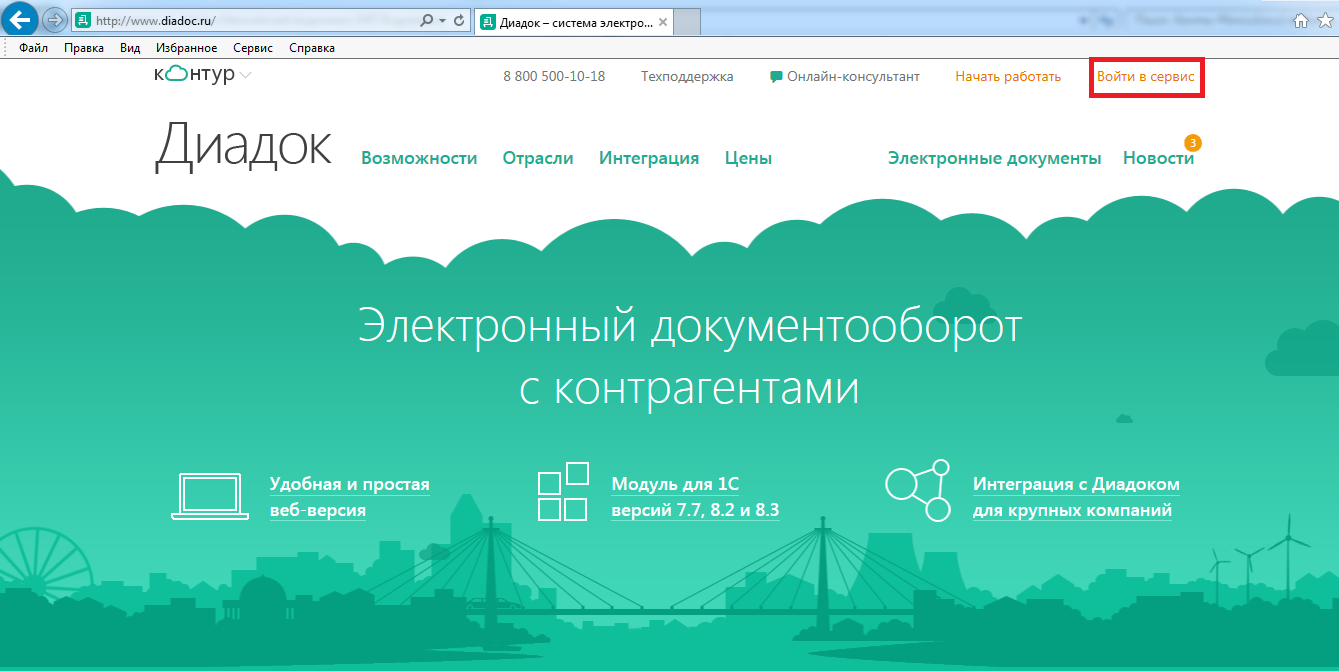This screenshot has height=671, width=1339.
Task: Open the Цены section
Action: point(748,158)
